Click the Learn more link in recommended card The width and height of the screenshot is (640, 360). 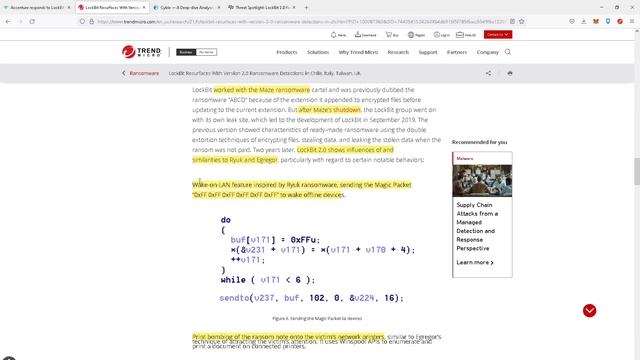coord(475,262)
